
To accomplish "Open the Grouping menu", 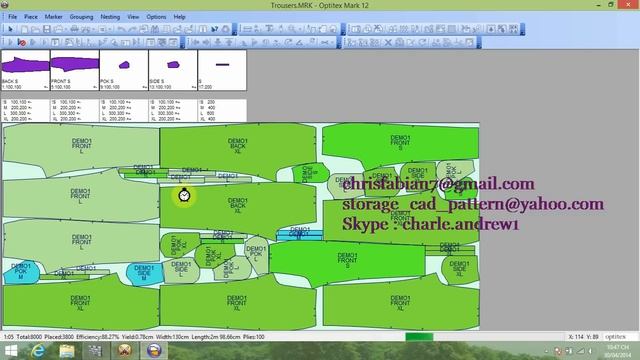I will tap(81, 17).
